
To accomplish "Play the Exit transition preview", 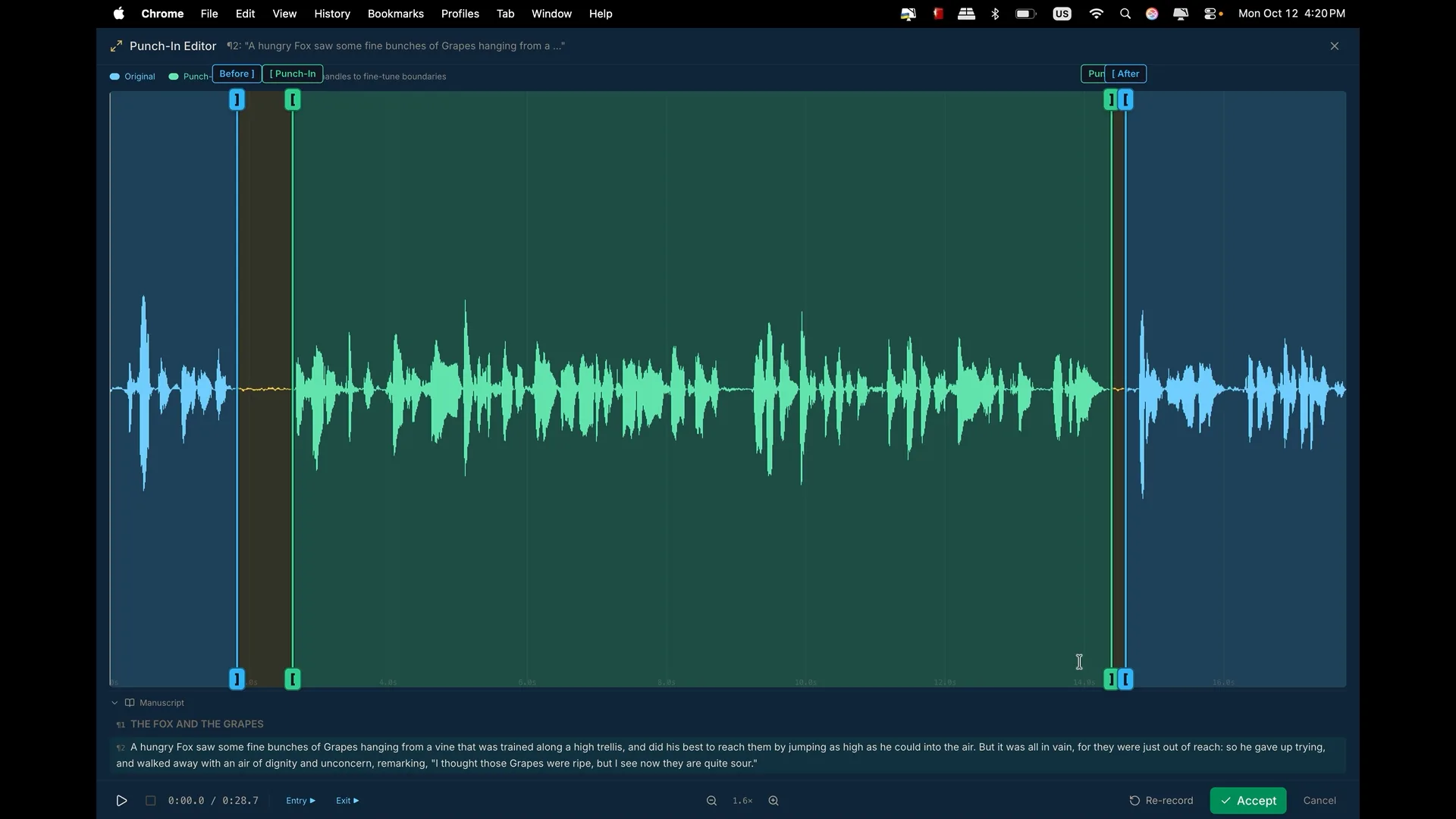I will click(x=347, y=801).
